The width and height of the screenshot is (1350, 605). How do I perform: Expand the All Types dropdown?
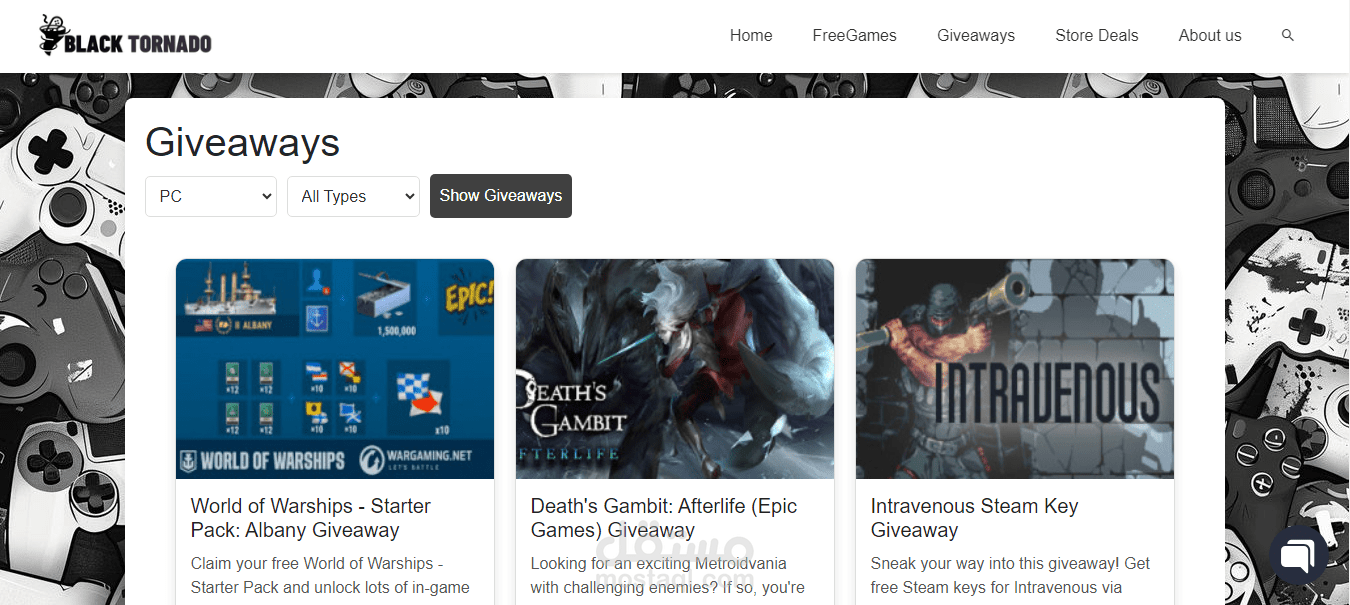(x=353, y=196)
